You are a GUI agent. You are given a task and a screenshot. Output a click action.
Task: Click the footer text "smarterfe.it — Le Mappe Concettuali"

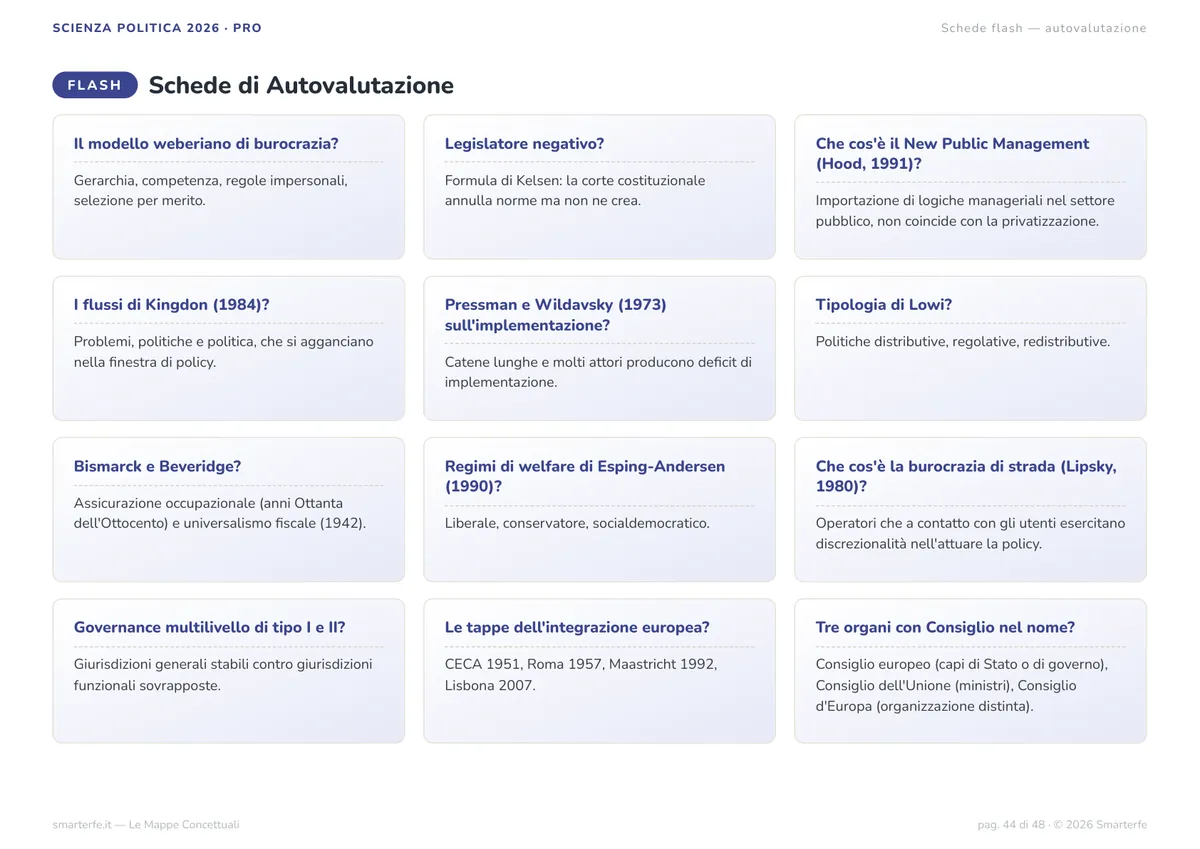pos(146,825)
